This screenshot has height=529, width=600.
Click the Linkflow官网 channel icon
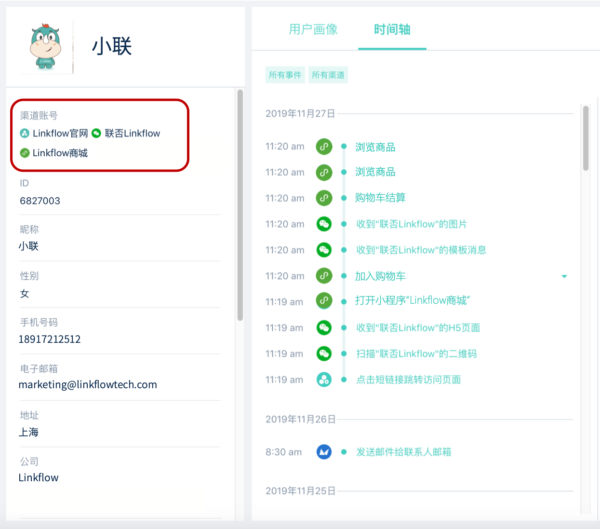pyautogui.click(x=24, y=133)
